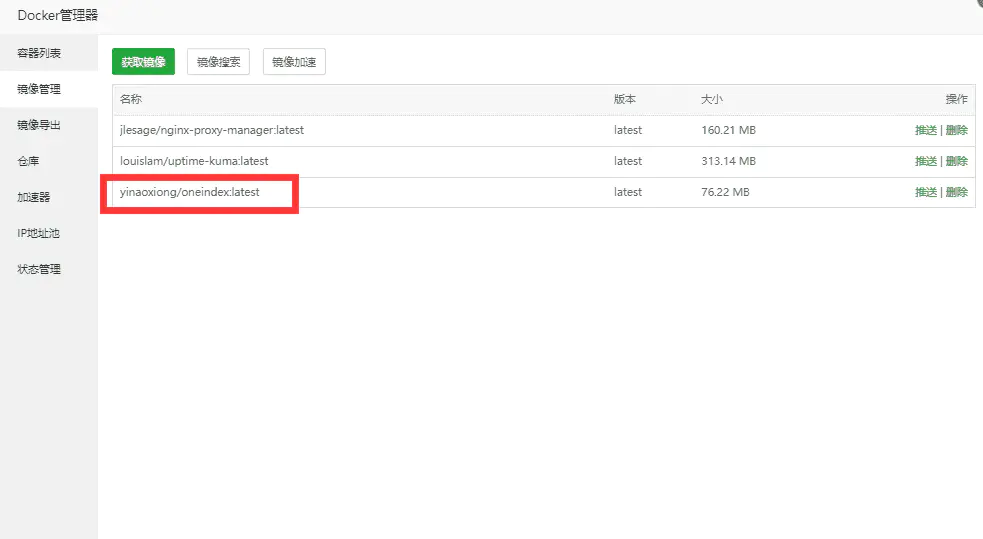This screenshot has height=539, width=983.
Task: Click the Docker管理器 window title
Action: (x=58, y=16)
